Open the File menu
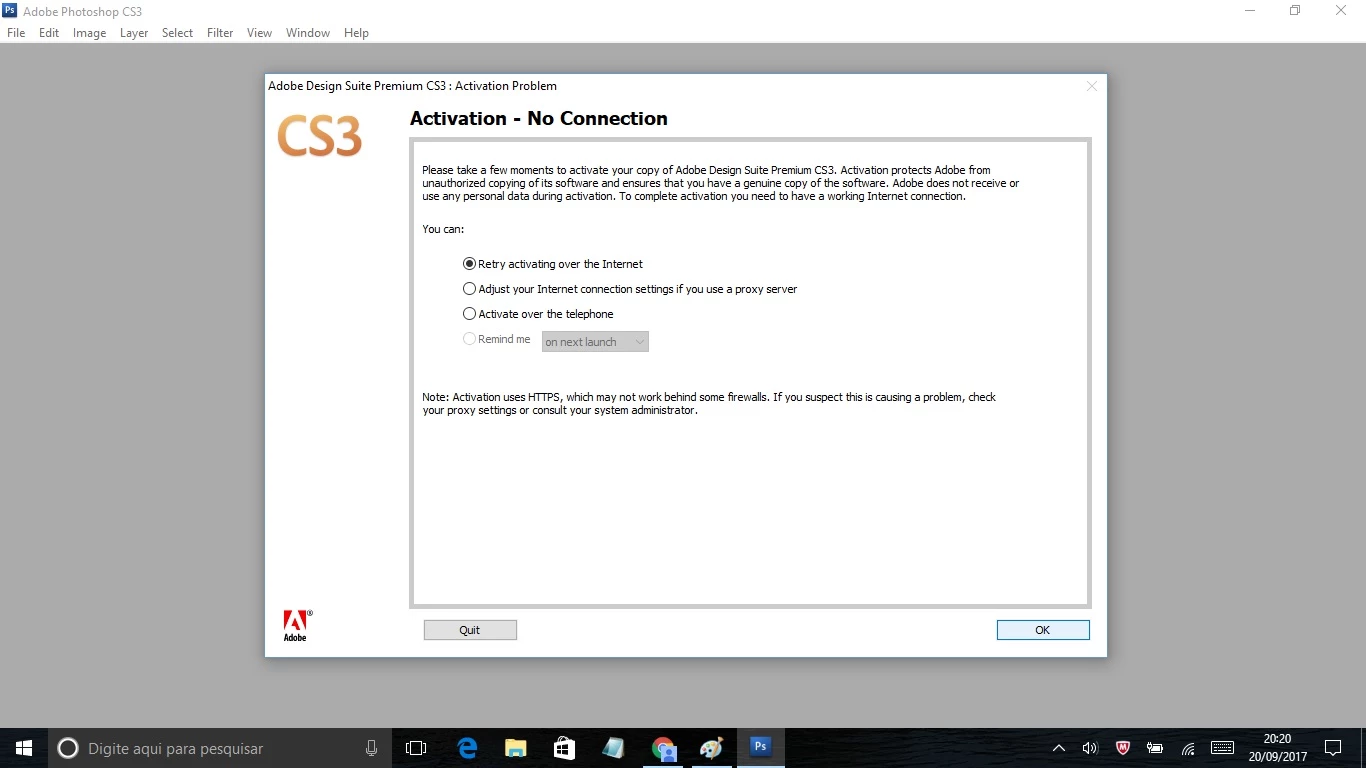This screenshot has height=768, width=1366. click(16, 33)
